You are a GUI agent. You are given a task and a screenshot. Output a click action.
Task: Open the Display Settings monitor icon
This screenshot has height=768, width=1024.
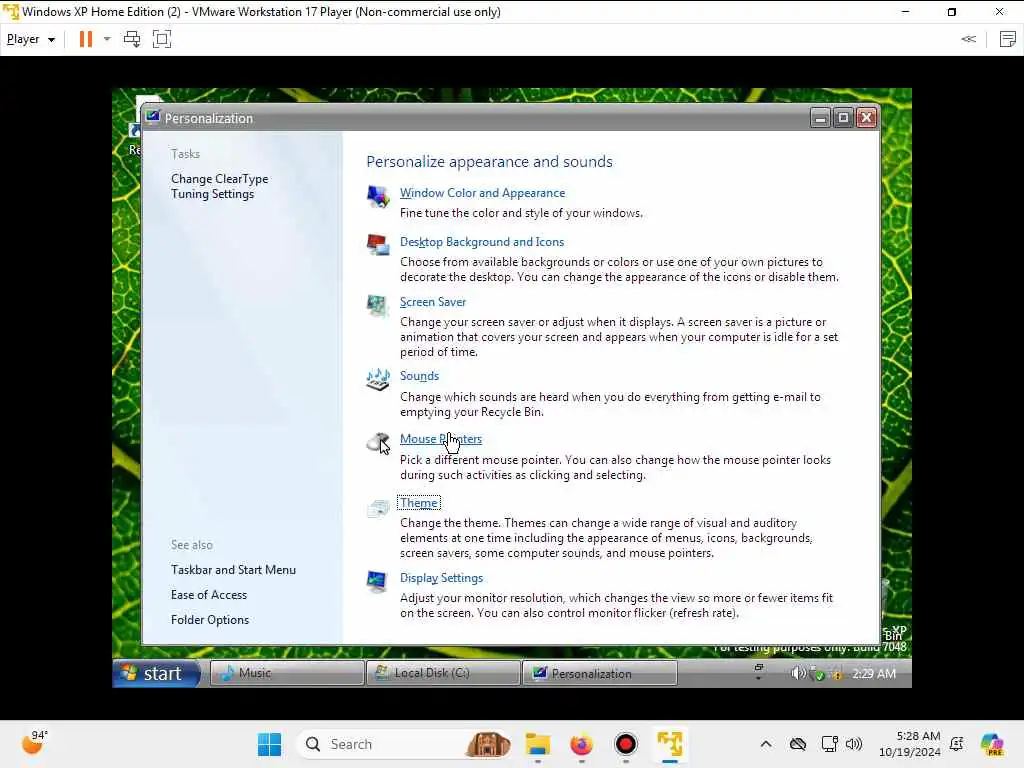click(377, 581)
